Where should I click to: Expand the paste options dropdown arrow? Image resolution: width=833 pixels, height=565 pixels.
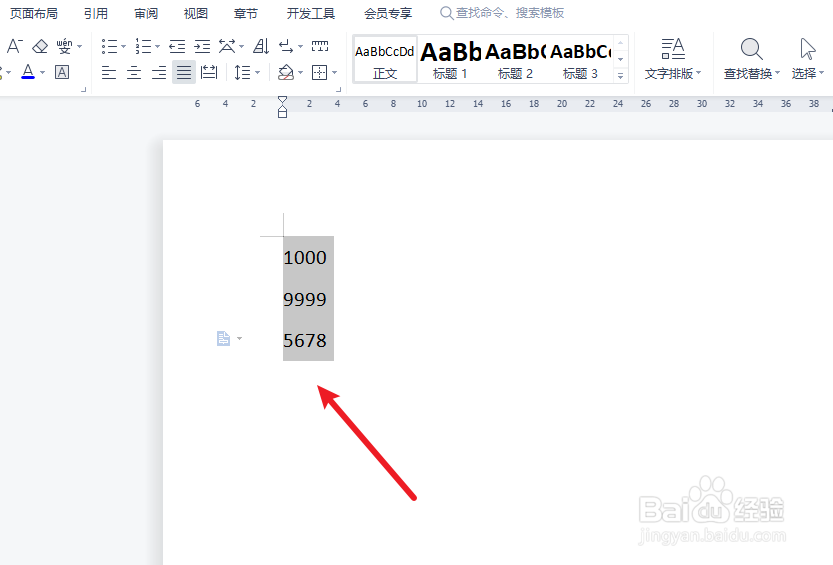point(240,338)
